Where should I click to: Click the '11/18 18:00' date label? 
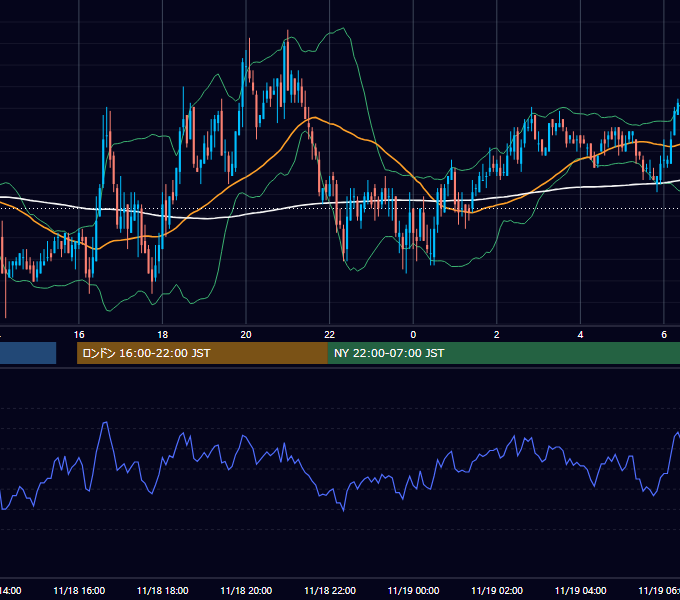(x=163, y=590)
